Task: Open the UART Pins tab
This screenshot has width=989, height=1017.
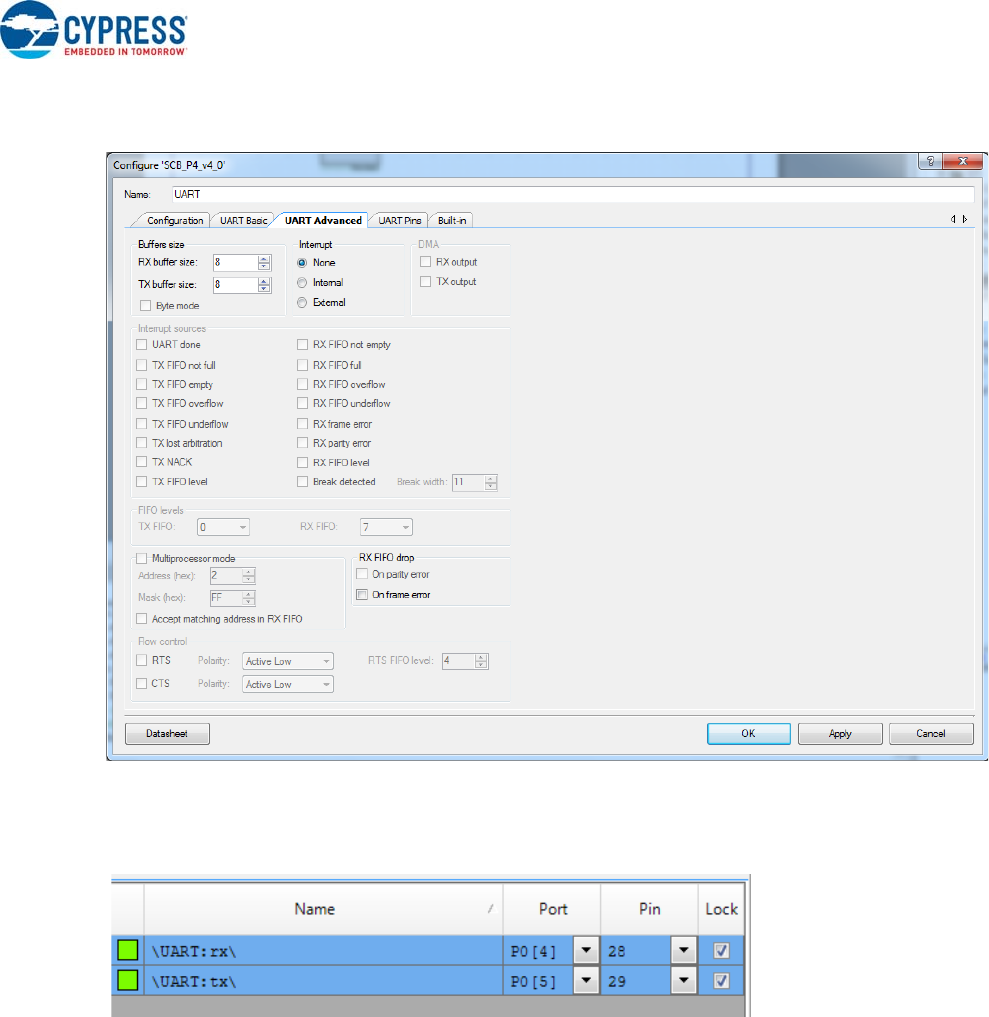Action: 401,220
